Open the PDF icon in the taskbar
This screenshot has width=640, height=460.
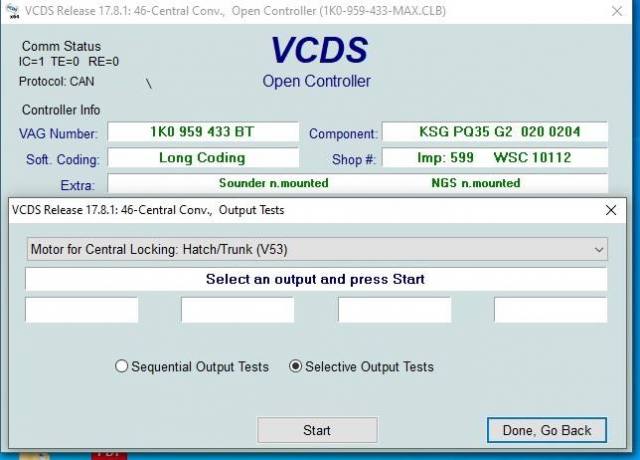coord(109,454)
